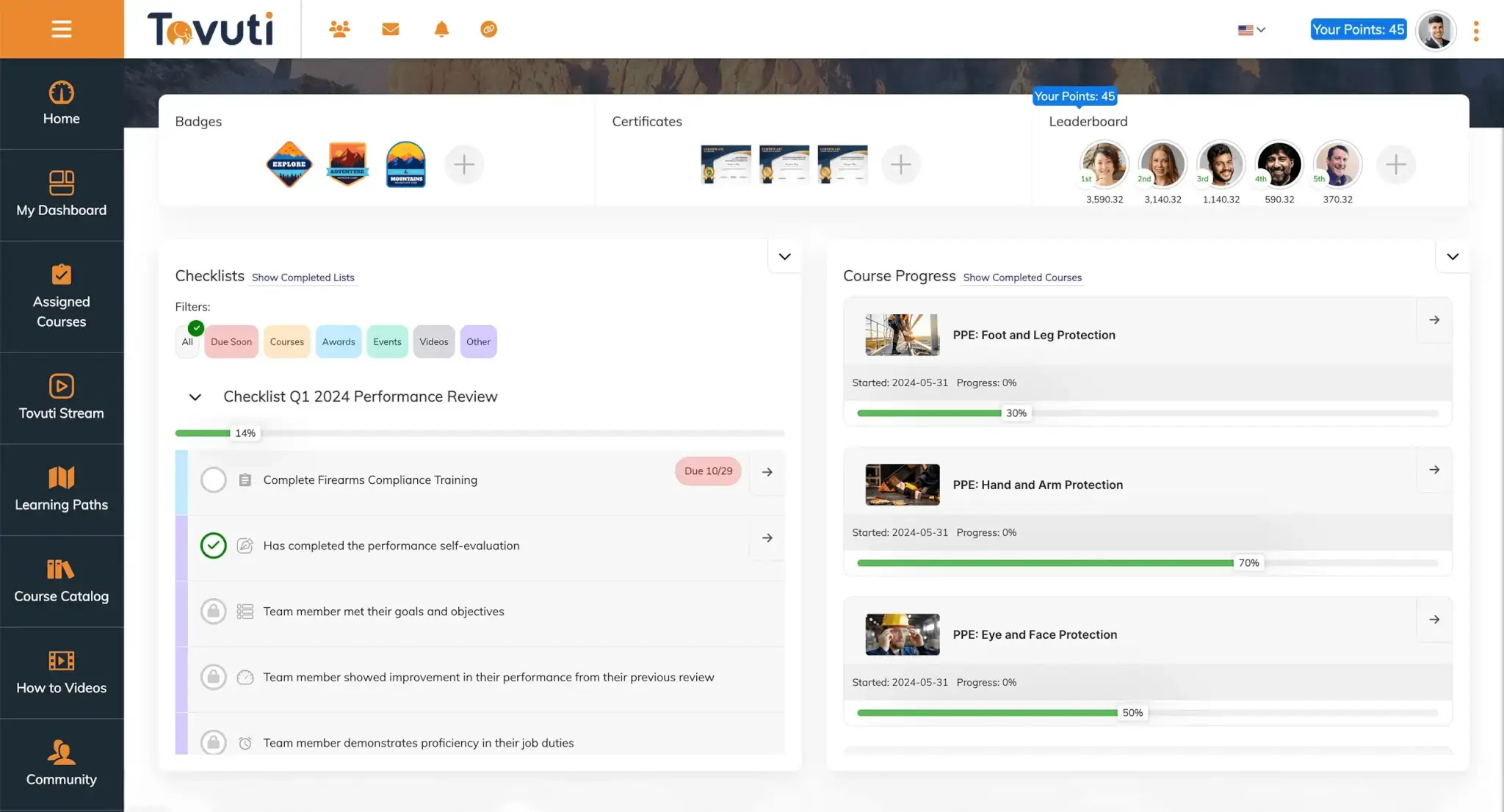This screenshot has height=812, width=1504.
Task: Open My Dashboard from the sidebar
Action: tap(62, 195)
